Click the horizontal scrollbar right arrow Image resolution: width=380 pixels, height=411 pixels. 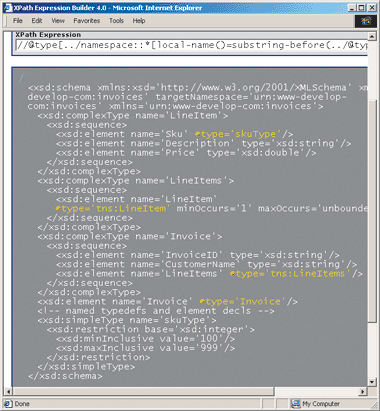[364, 391]
